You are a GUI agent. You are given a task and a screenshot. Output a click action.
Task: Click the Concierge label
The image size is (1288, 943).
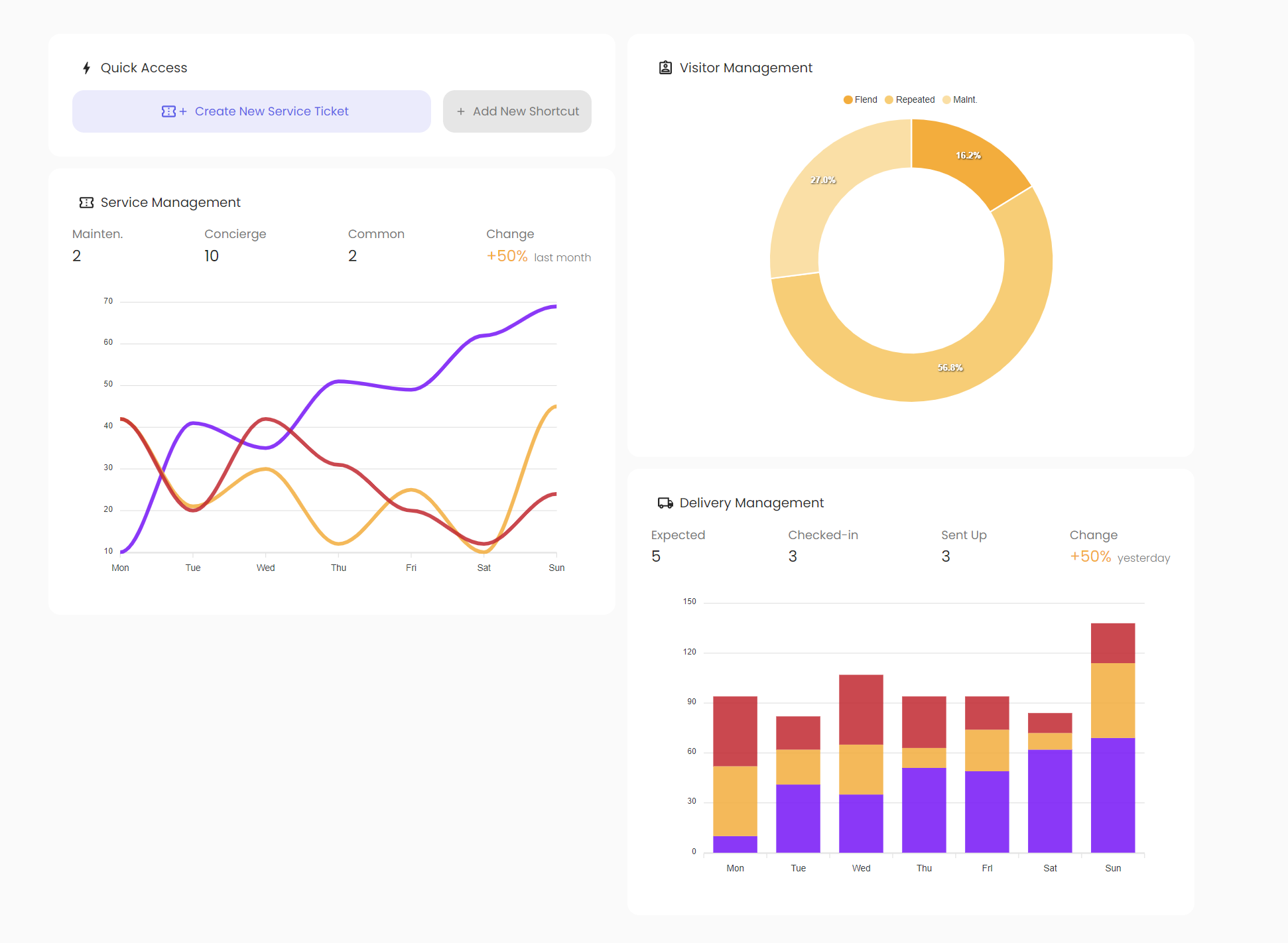point(235,234)
